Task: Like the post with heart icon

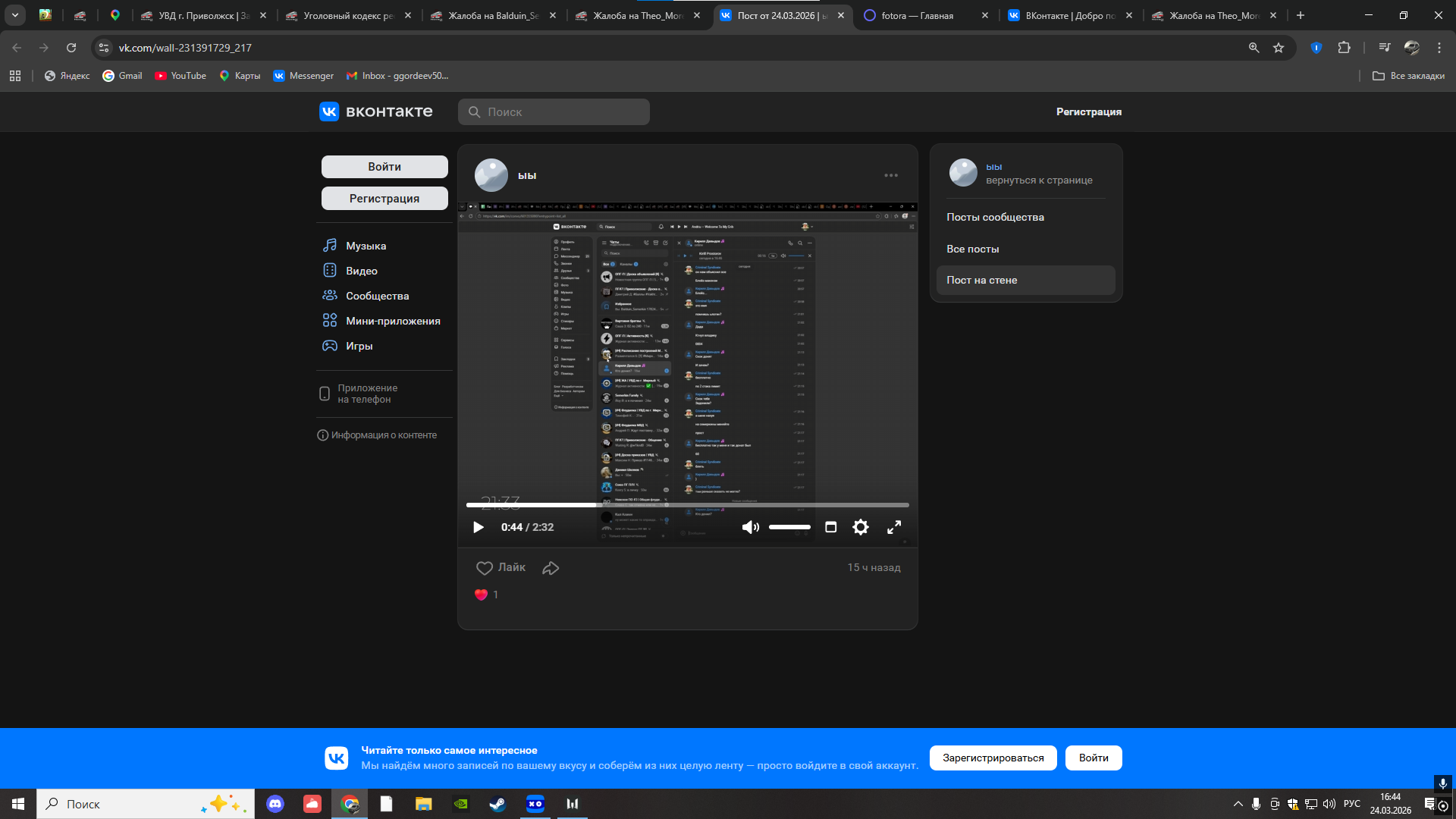Action: 485,567
